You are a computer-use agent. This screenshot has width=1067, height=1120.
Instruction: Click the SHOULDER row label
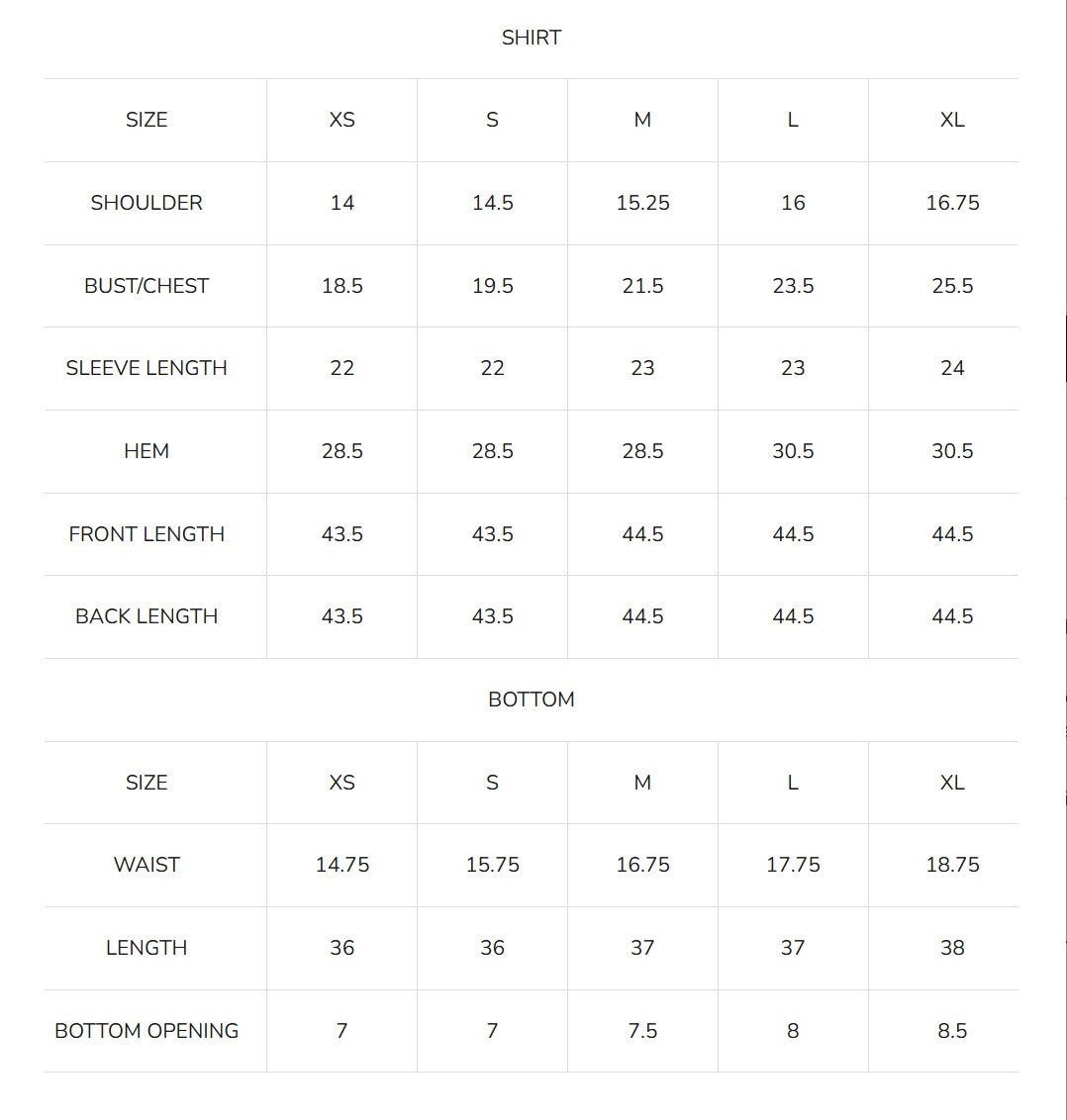coord(146,203)
